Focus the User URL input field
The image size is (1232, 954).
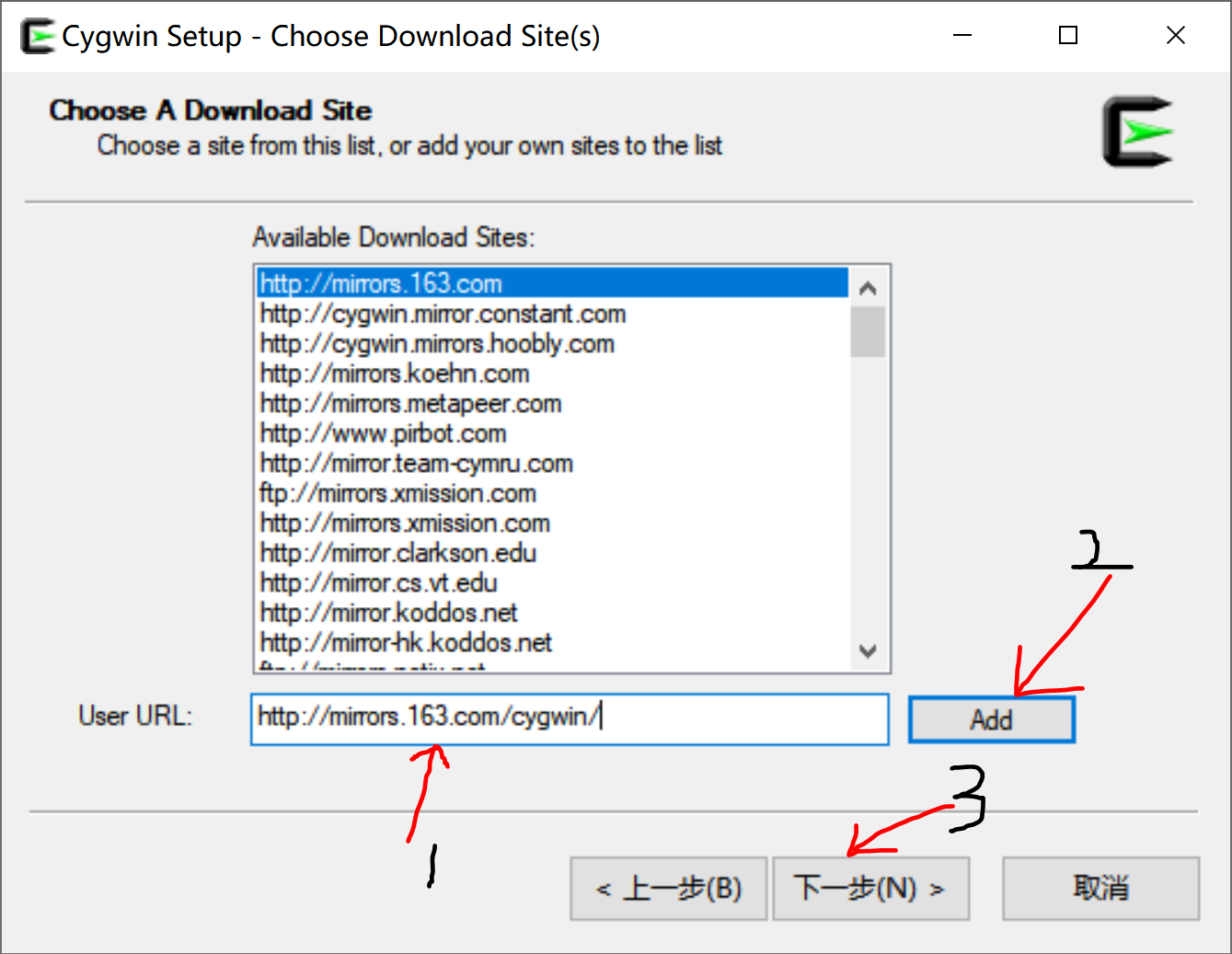[x=570, y=718]
